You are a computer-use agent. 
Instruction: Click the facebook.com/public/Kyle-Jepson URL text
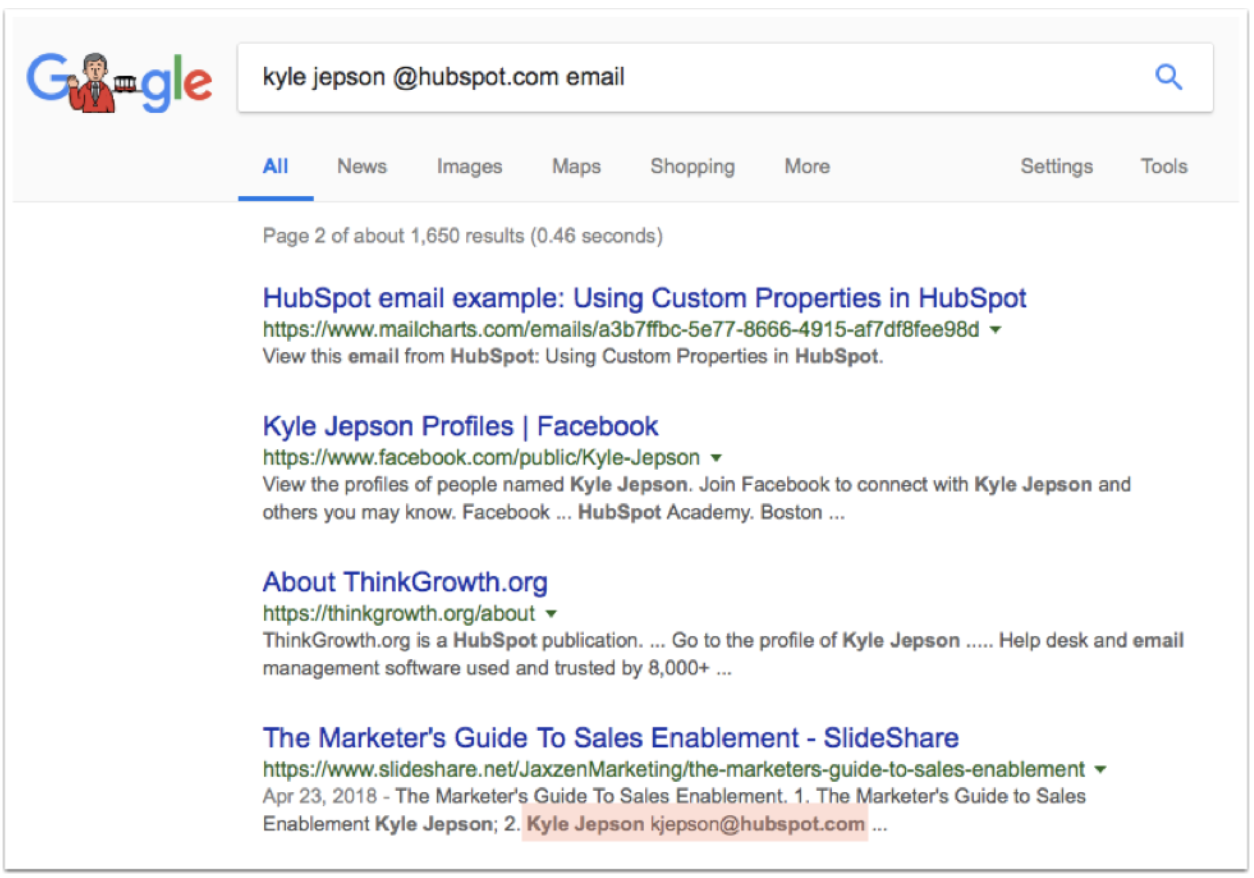pyautogui.click(x=481, y=457)
